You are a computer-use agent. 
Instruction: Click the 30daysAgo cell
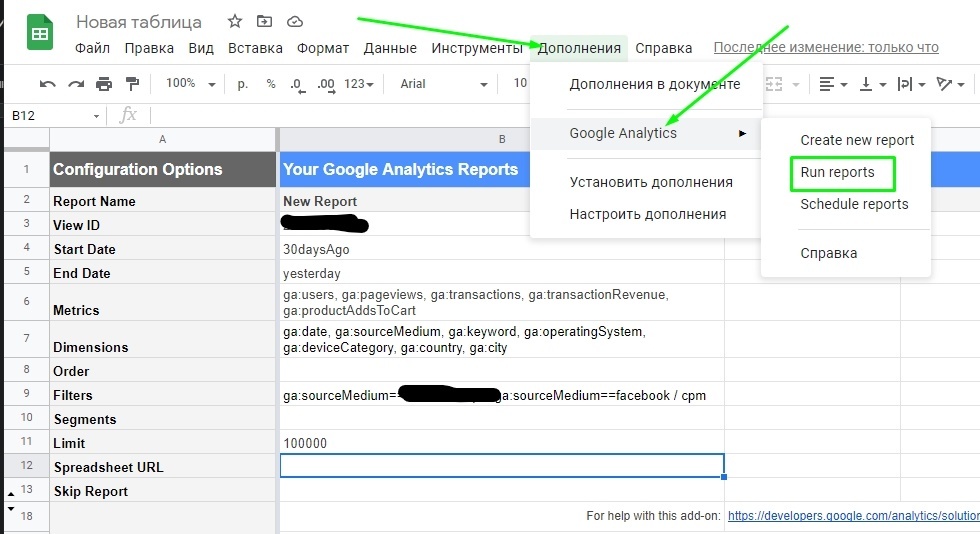point(502,249)
